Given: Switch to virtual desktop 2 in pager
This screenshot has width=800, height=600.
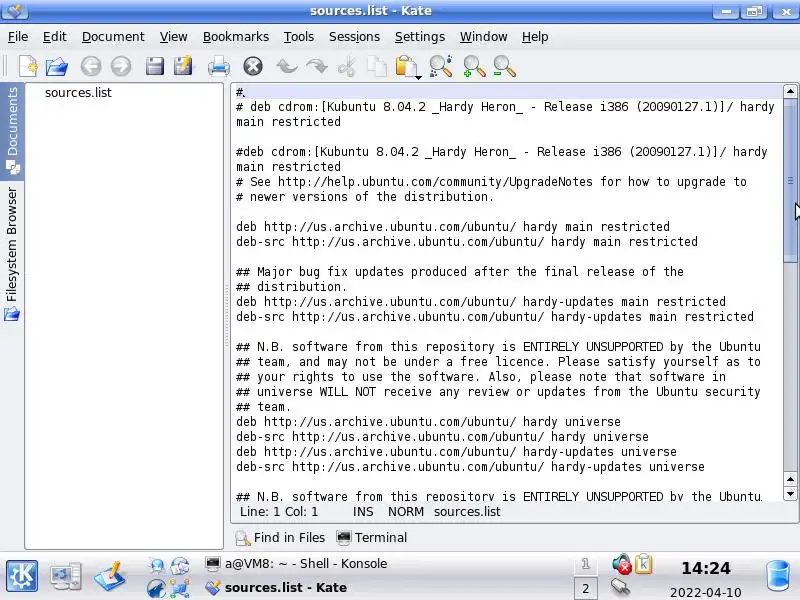Looking at the screenshot, I should pos(585,588).
